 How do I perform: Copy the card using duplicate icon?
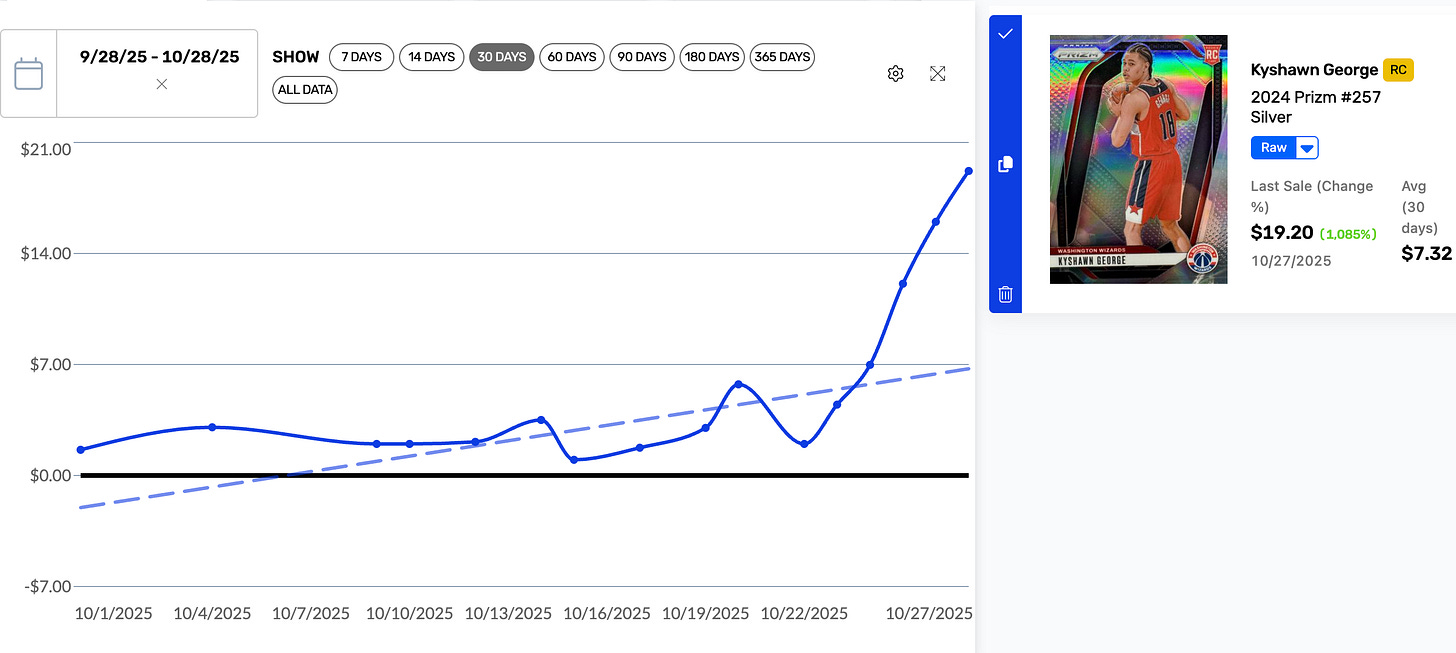[1006, 164]
